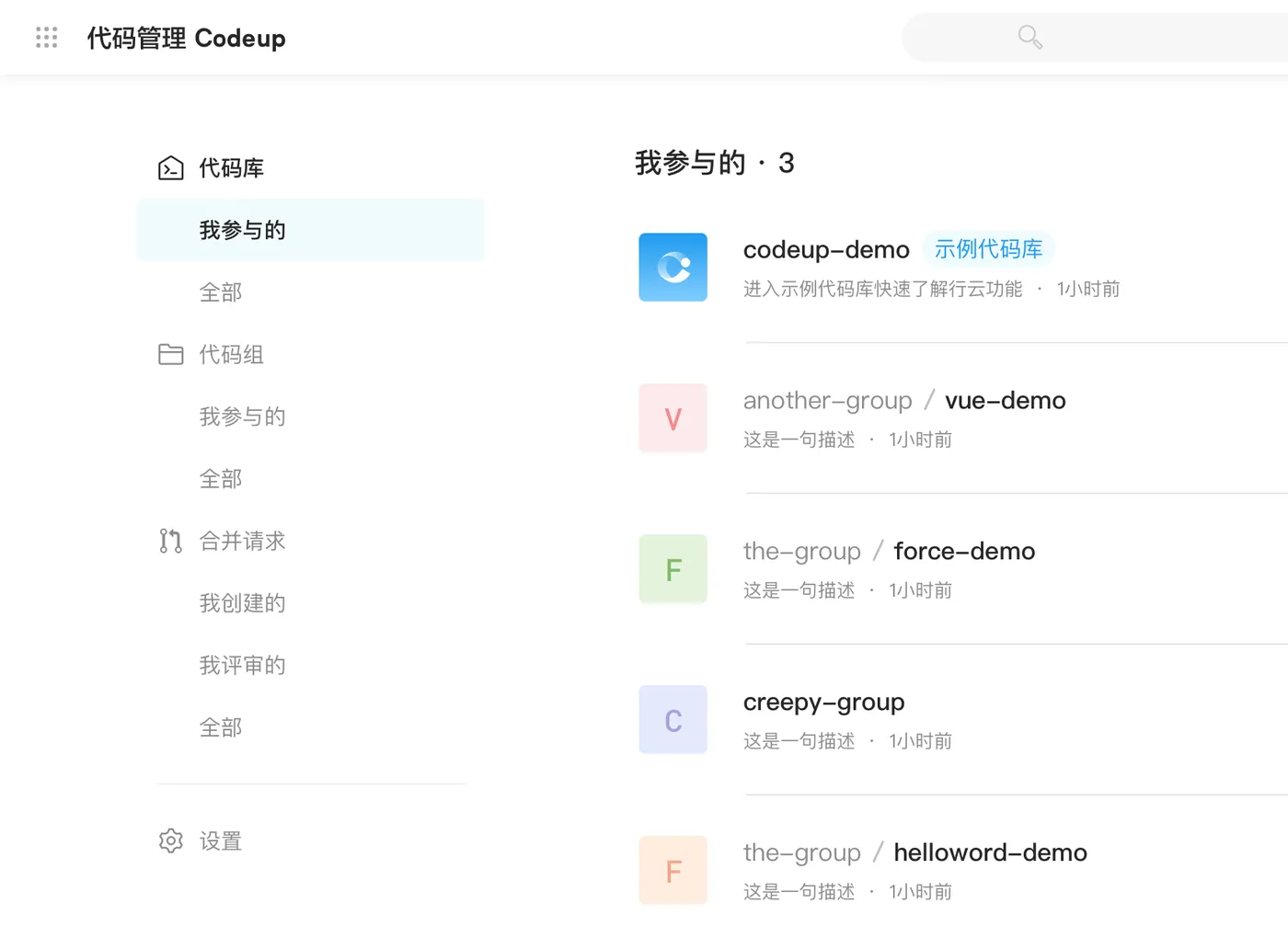Click the 这是一句描述 text under helloword-demo
The height and width of the screenshot is (937, 1288).
pyautogui.click(x=799, y=892)
